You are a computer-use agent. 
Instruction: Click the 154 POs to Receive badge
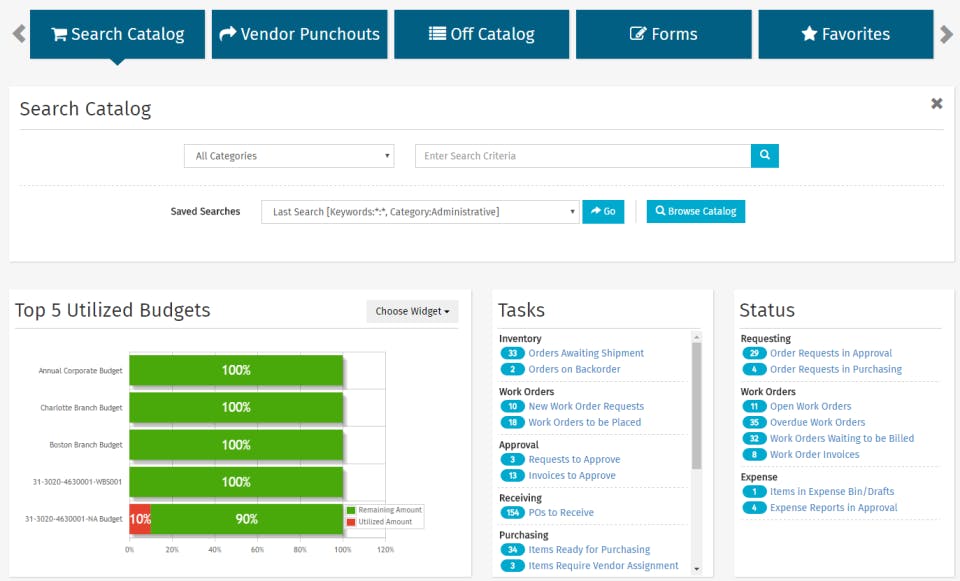pos(513,513)
